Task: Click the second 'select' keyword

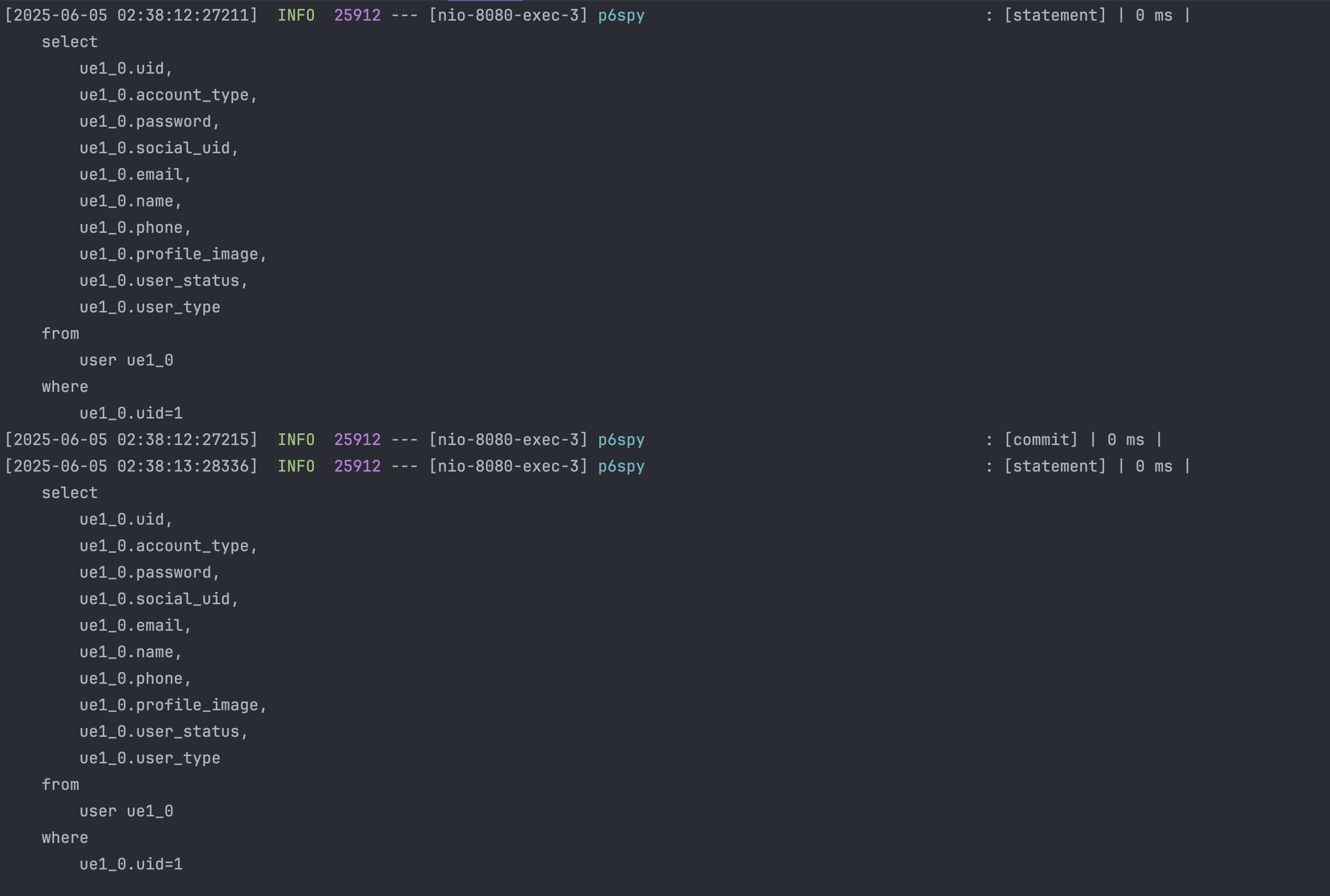Action: pyautogui.click(x=70, y=493)
